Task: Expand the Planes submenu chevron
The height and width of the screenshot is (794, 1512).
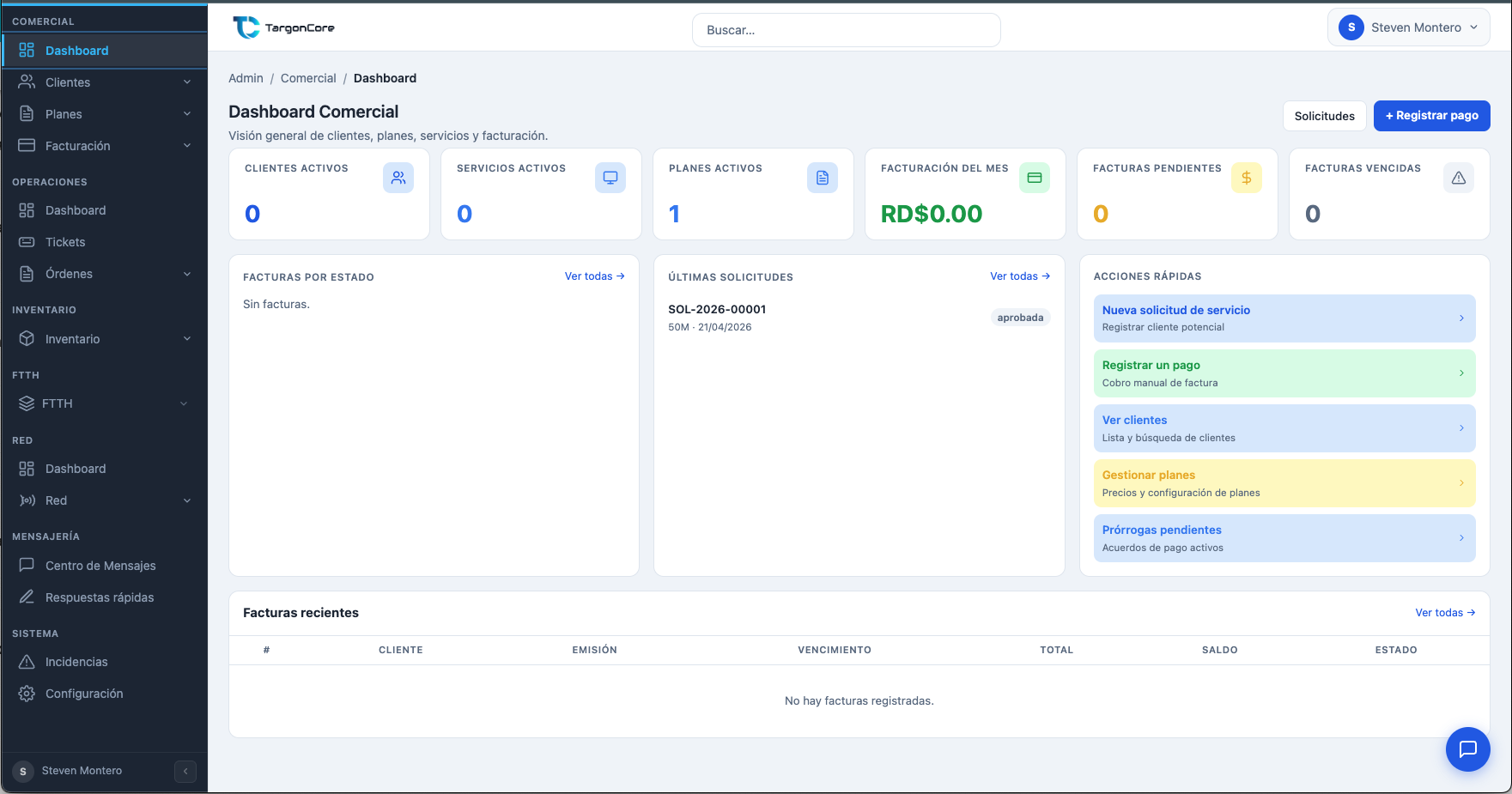Action: 187,114
